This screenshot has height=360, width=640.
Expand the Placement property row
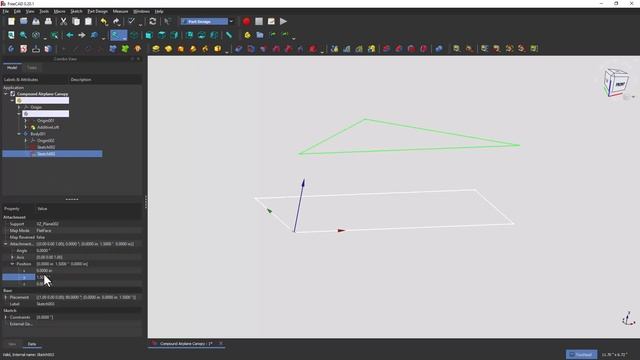click(6, 298)
